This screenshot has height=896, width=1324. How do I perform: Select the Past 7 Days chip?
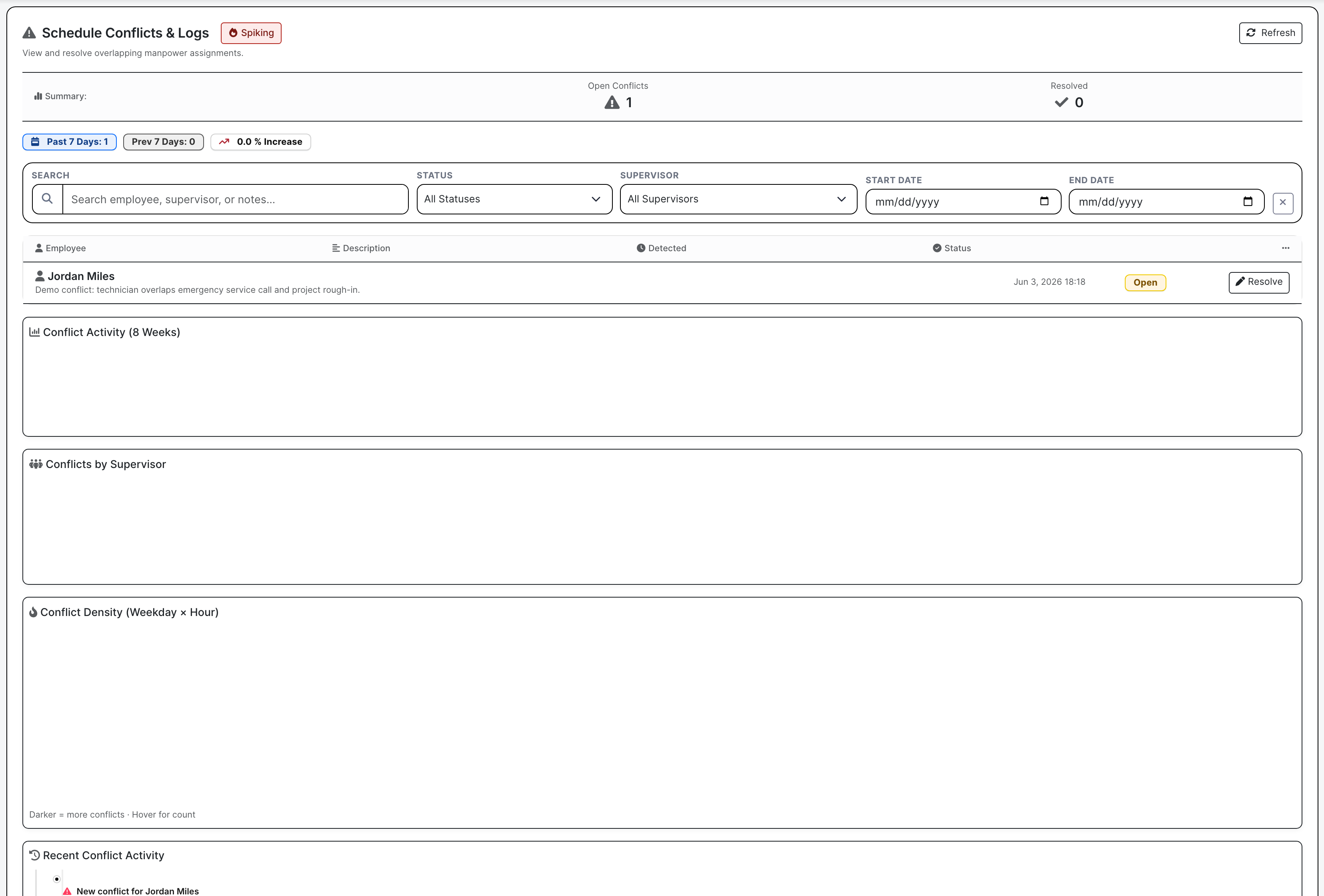pos(70,142)
